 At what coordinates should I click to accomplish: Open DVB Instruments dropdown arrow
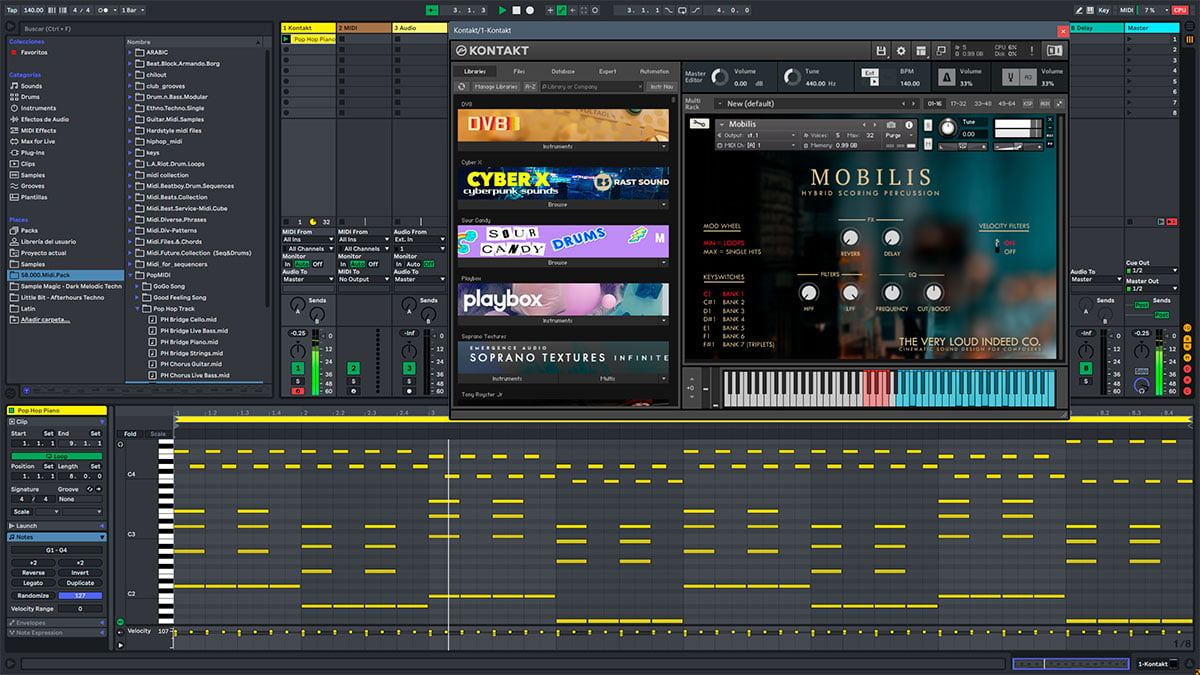point(664,146)
